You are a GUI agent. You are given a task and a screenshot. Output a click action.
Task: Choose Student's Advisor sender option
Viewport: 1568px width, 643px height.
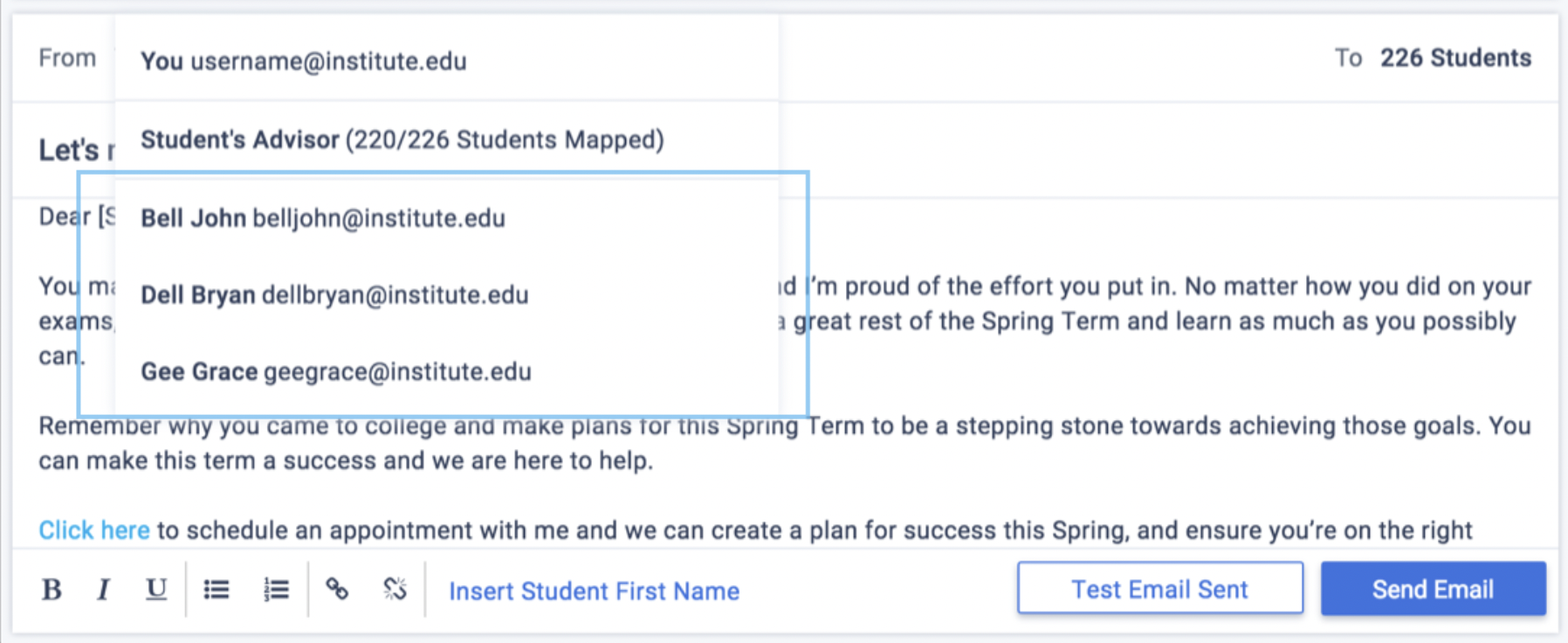point(402,140)
